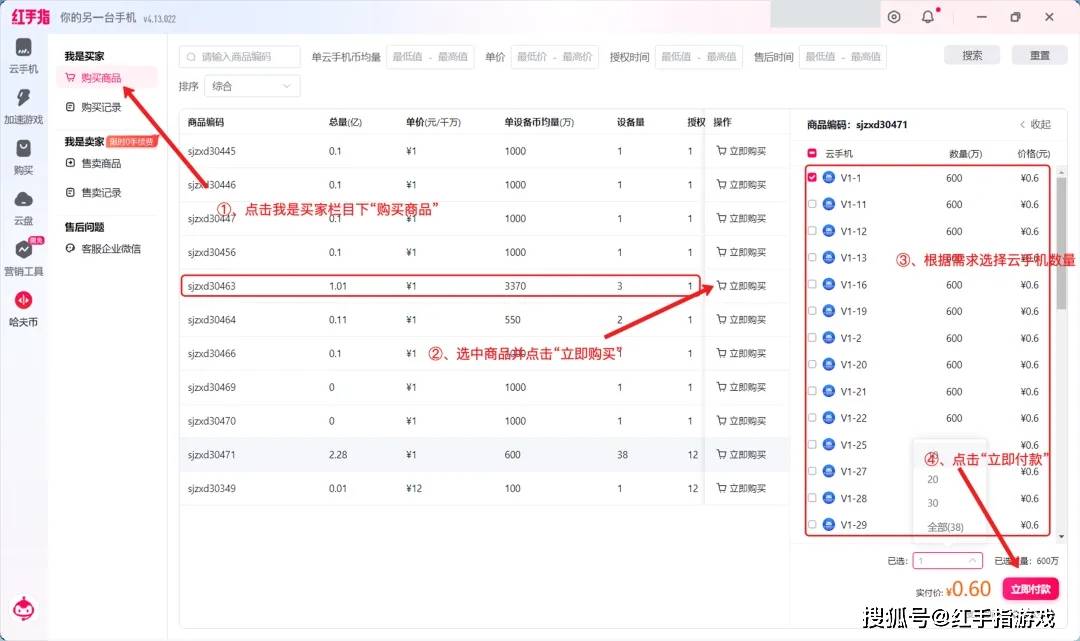This screenshot has width=1080, height=641.
Task: Click 立即购买 for sjzxd30445
Action: [x=741, y=151]
